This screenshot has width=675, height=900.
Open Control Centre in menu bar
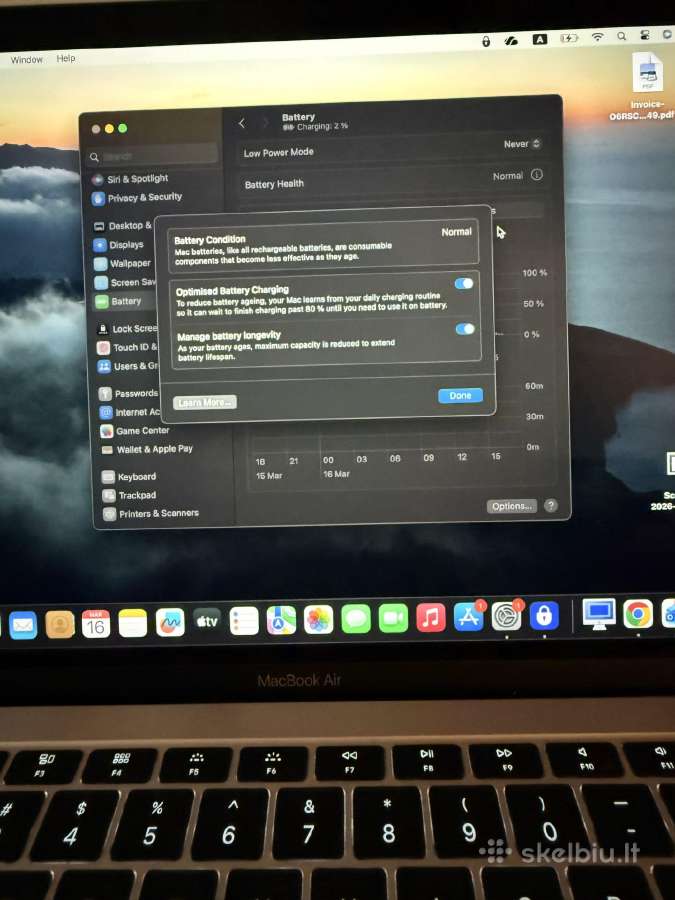click(645, 35)
